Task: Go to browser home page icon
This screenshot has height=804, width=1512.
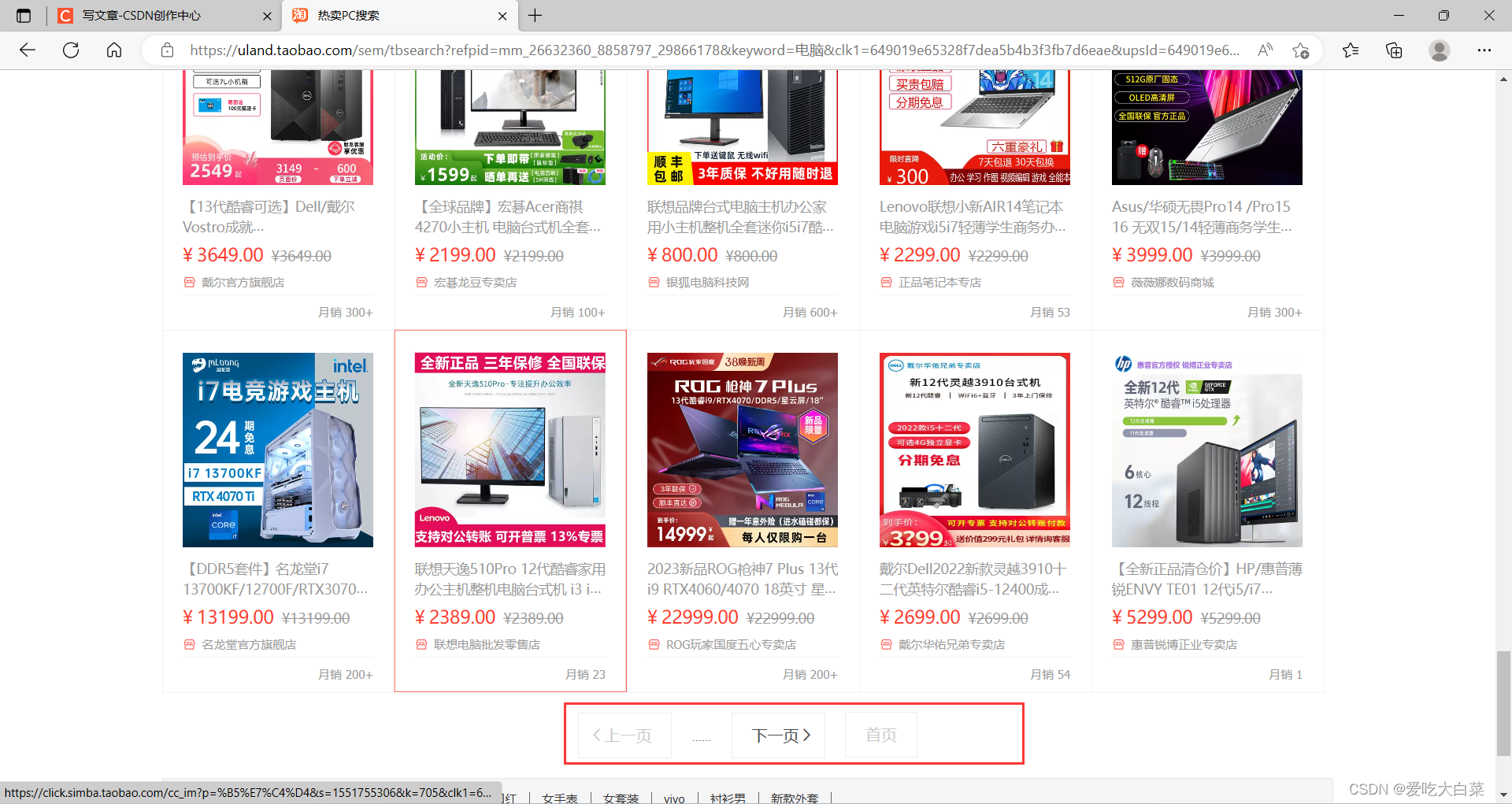Action: (114, 50)
